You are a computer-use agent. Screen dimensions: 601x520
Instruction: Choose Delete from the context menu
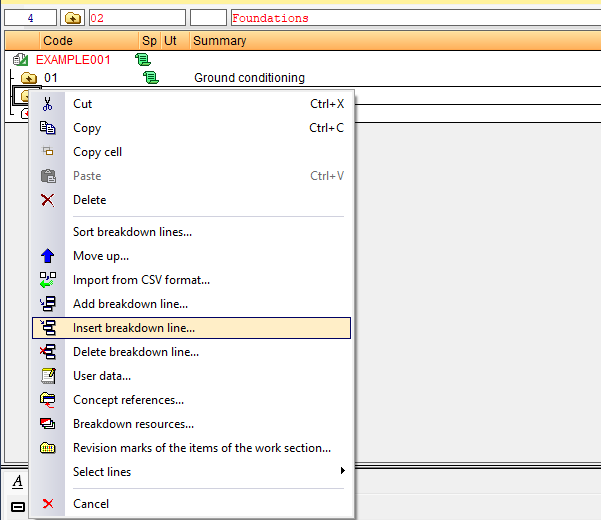[192, 200]
